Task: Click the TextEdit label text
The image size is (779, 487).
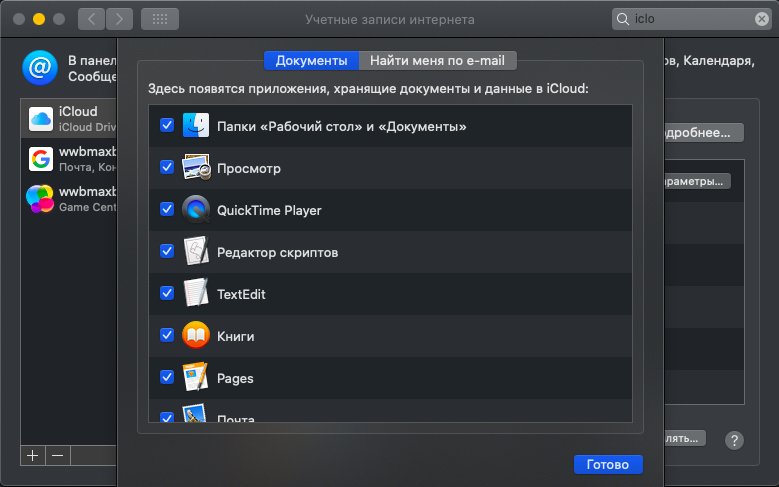Action: (241, 294)
